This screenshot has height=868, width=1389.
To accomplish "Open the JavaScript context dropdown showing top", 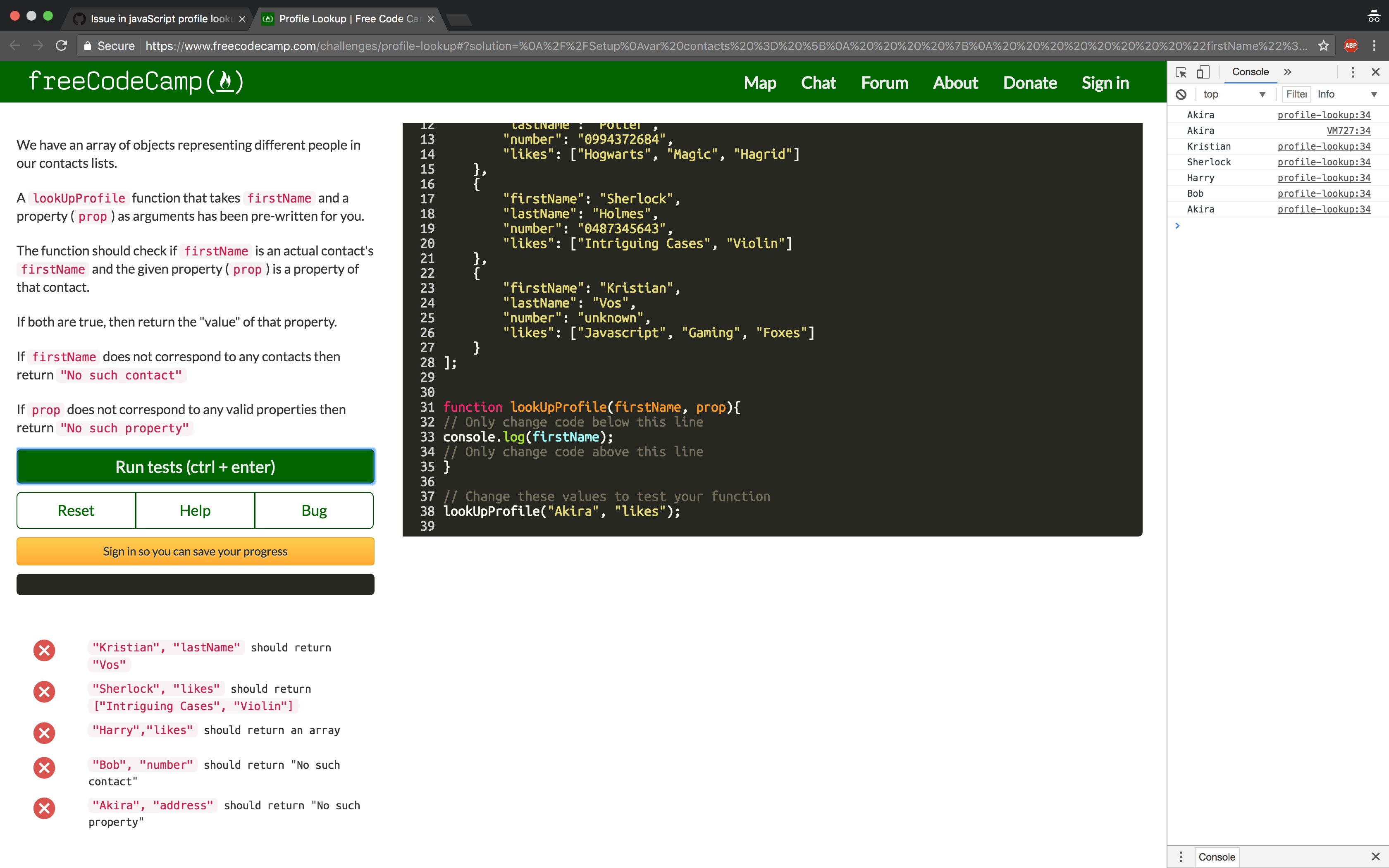I will (x=1234, y=93).
